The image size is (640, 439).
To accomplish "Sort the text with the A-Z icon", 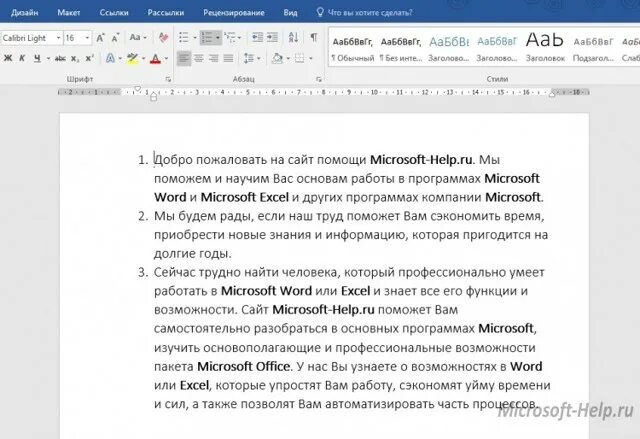I will point(293,38).
